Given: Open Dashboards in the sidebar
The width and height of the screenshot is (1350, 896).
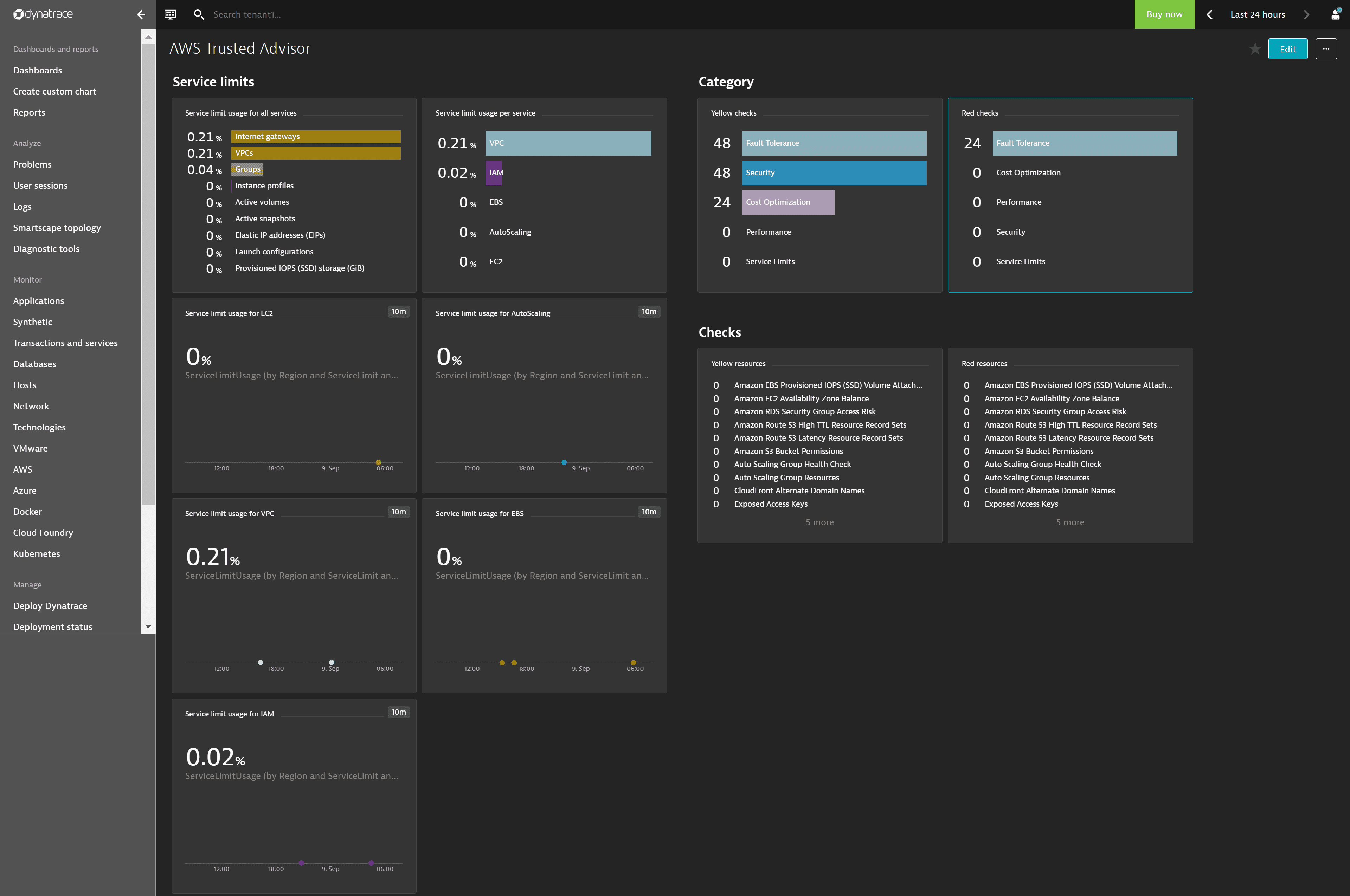Looking at the screenshot, I should (38, 70).
